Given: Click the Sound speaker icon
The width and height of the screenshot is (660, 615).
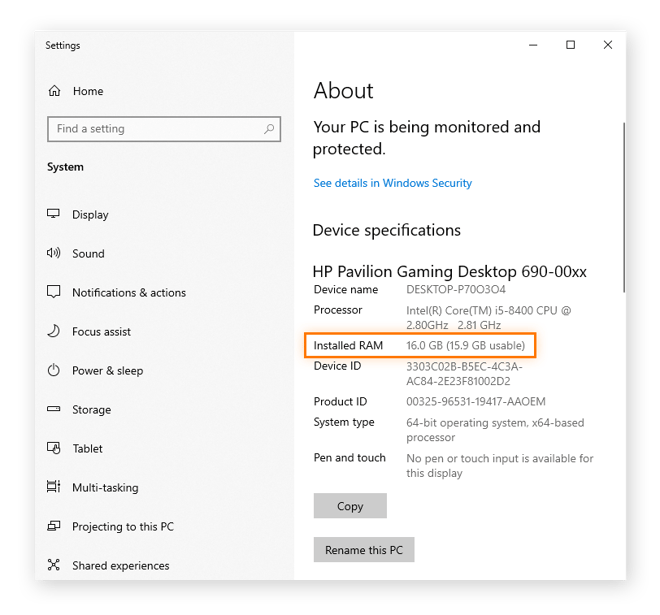Looking at the screenshot, I should 53,253.
